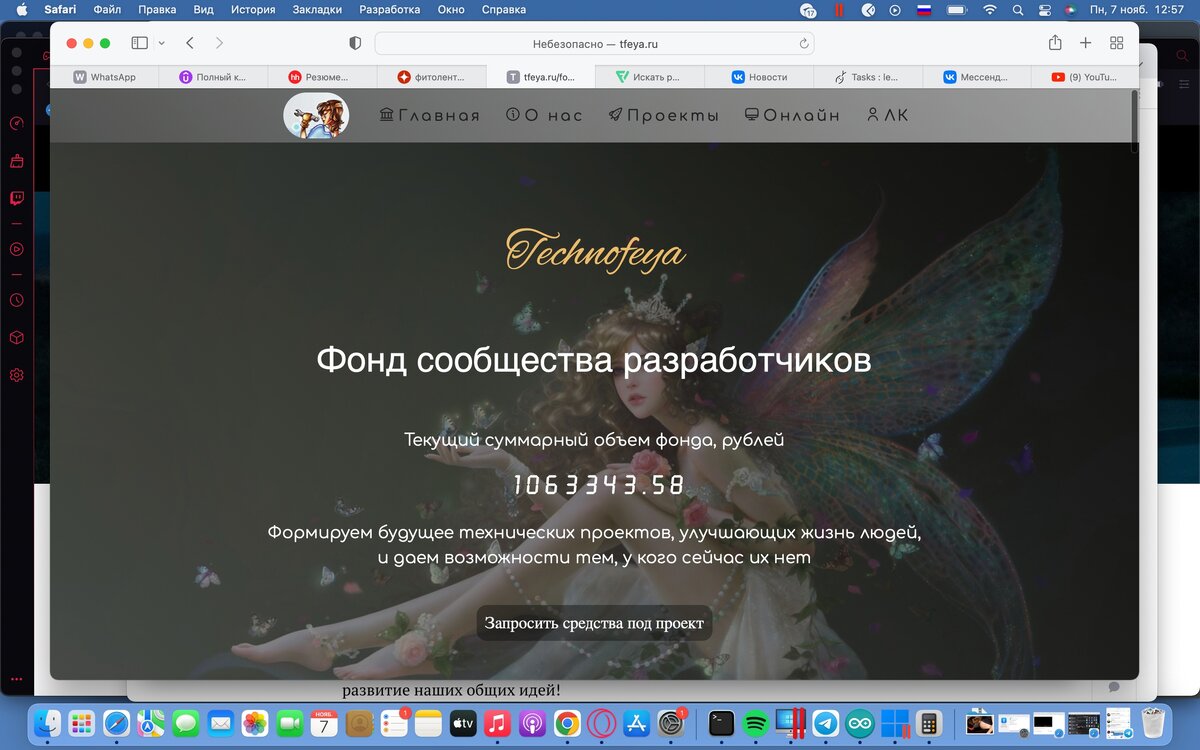Switch to the Резюме tab
Viewport: 1200px width, 750px height.
322,77
